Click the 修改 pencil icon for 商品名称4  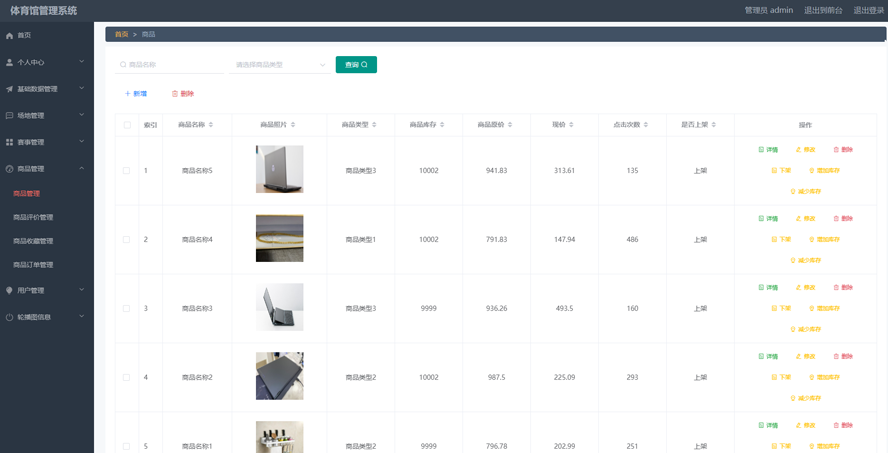[x=799, y=219]
